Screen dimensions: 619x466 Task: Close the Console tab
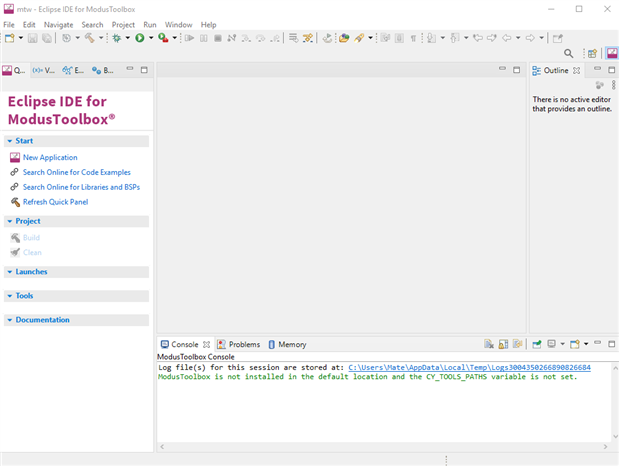(x=206, y=344)
